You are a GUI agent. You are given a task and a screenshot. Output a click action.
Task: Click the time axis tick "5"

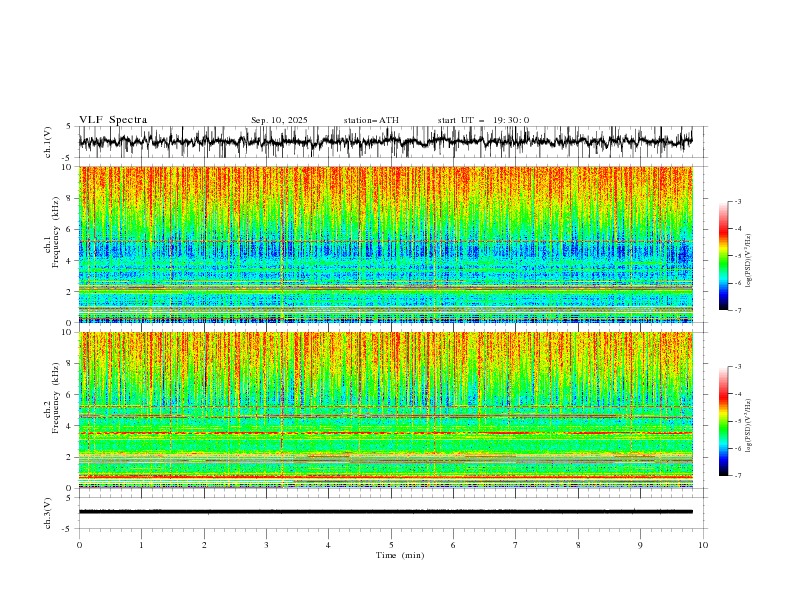tap(391, 545)
